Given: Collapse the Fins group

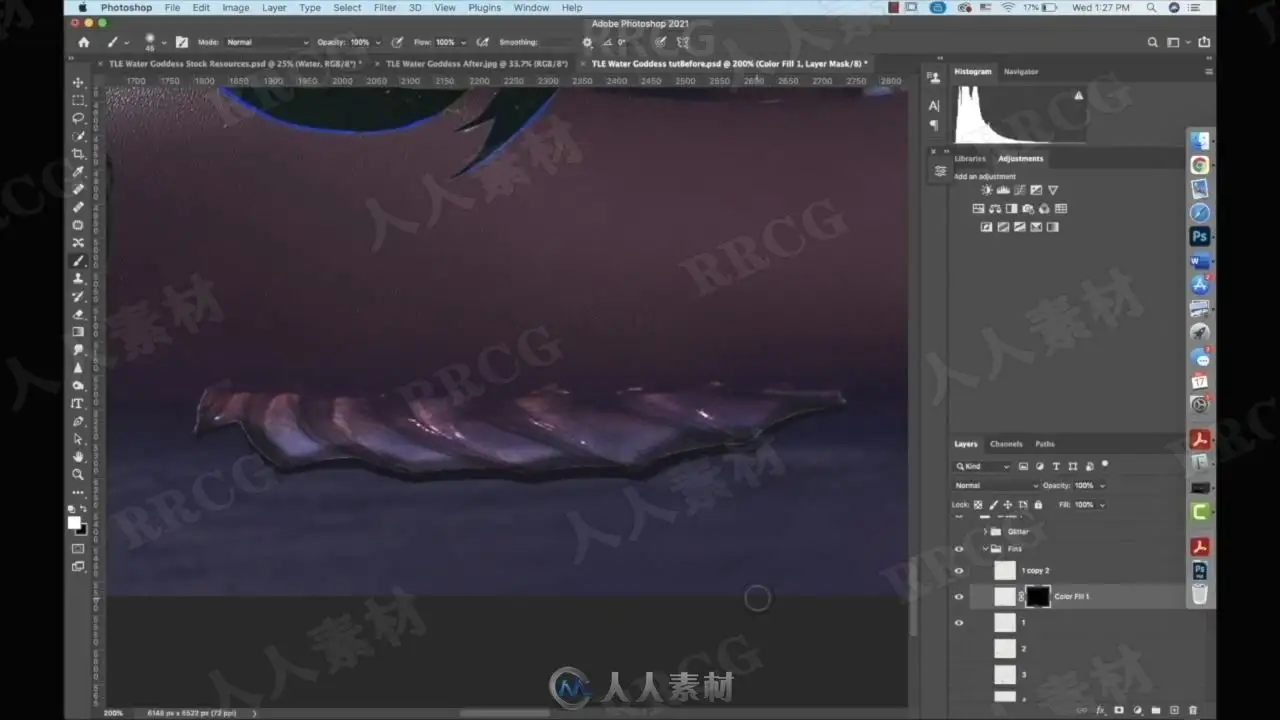Looking at the screenshot, I should pos(985,549).
